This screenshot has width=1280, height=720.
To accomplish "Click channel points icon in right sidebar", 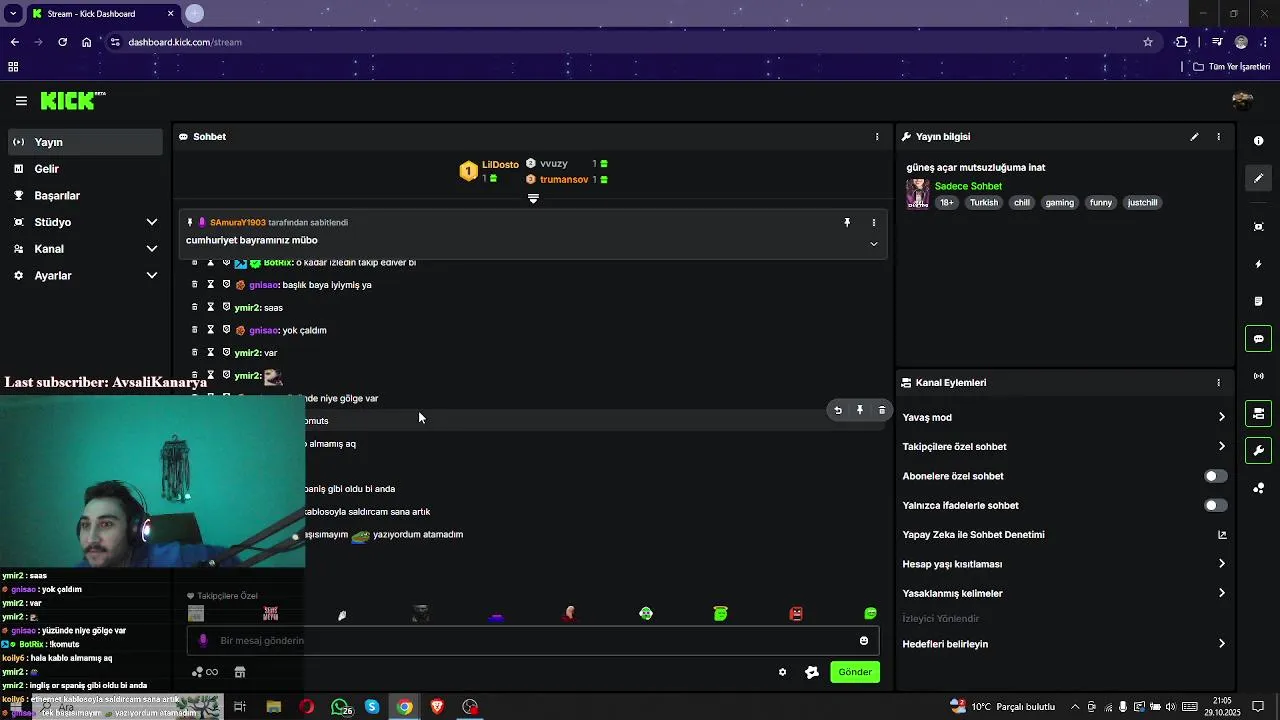I will 1258,488.
